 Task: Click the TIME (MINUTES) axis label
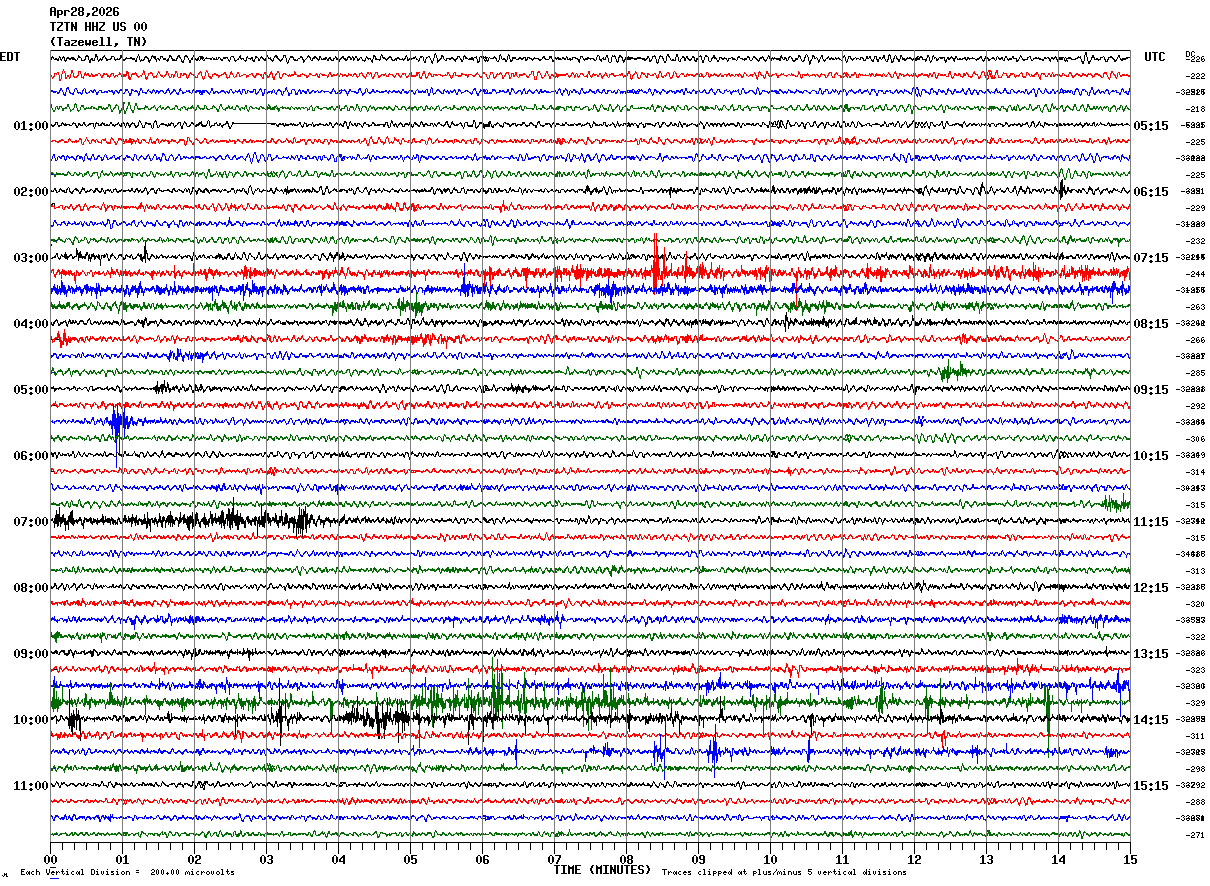[602, 870]
